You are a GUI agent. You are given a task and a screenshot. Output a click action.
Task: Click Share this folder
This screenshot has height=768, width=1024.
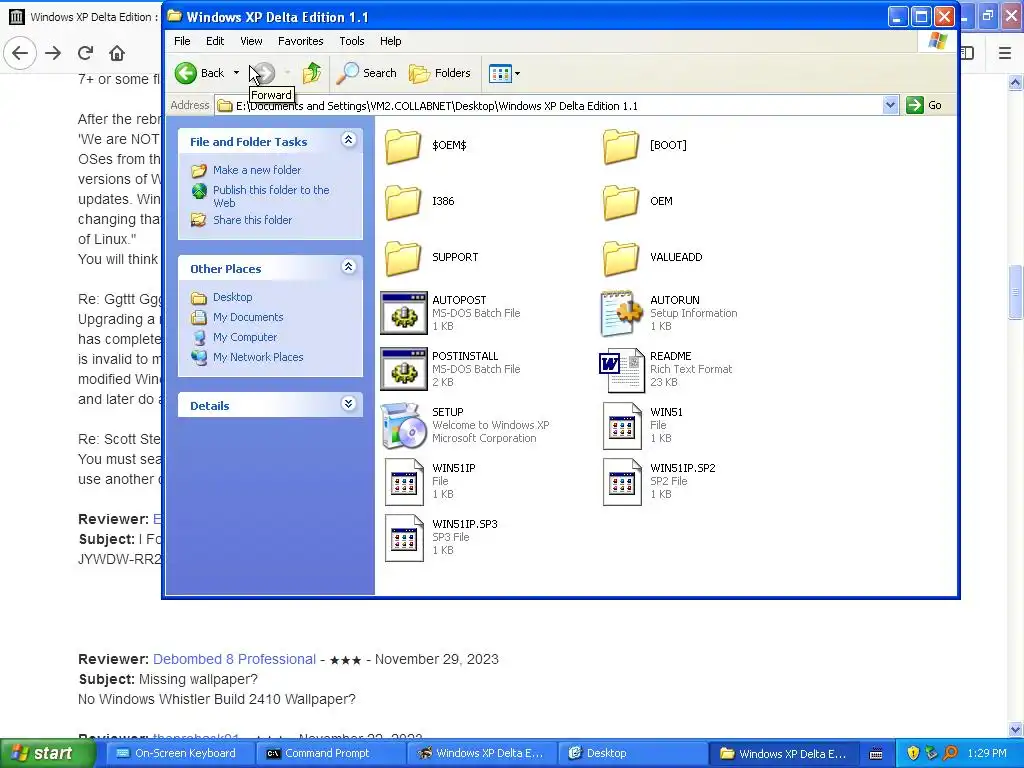(252, 220)
